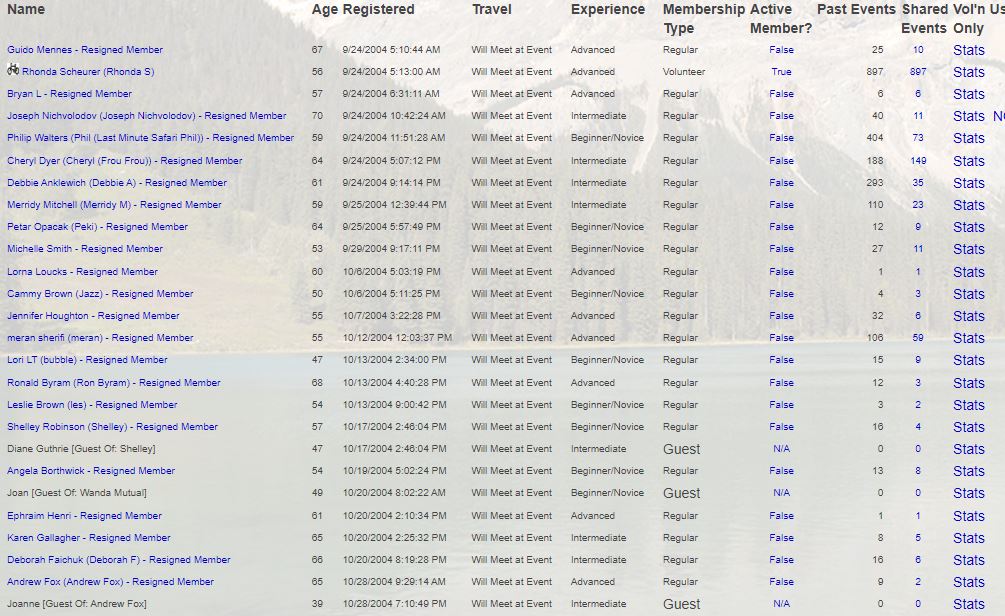This screenshot has width=1005, height=616.
Task: Open Leslie Brown (les) profile
Action: pyautogui.click(x=92, y=405)
